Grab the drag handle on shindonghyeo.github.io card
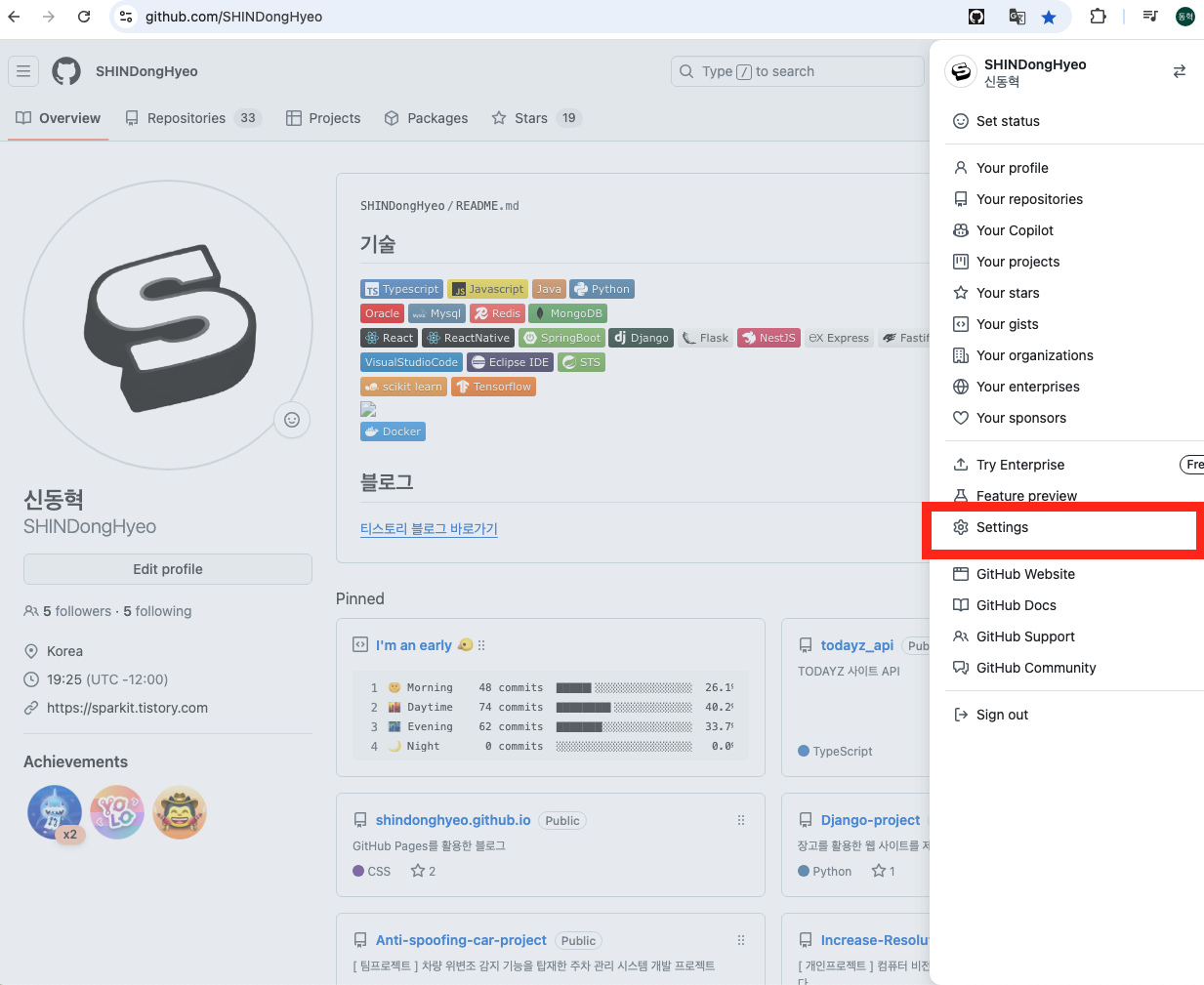The height and width of the screenshot is (985, 1204). (741, 820)
